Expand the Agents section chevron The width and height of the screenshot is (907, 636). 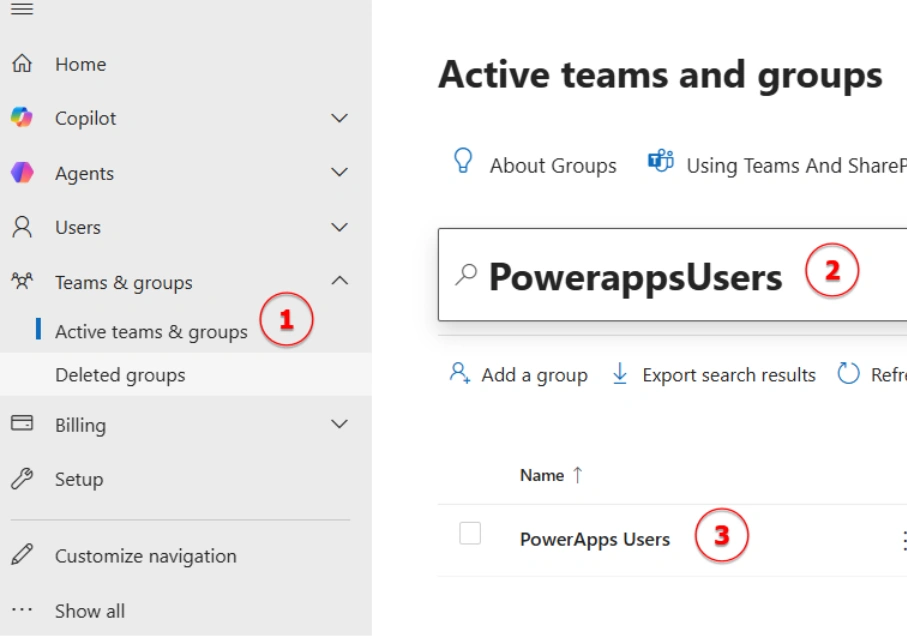point(340,172)
